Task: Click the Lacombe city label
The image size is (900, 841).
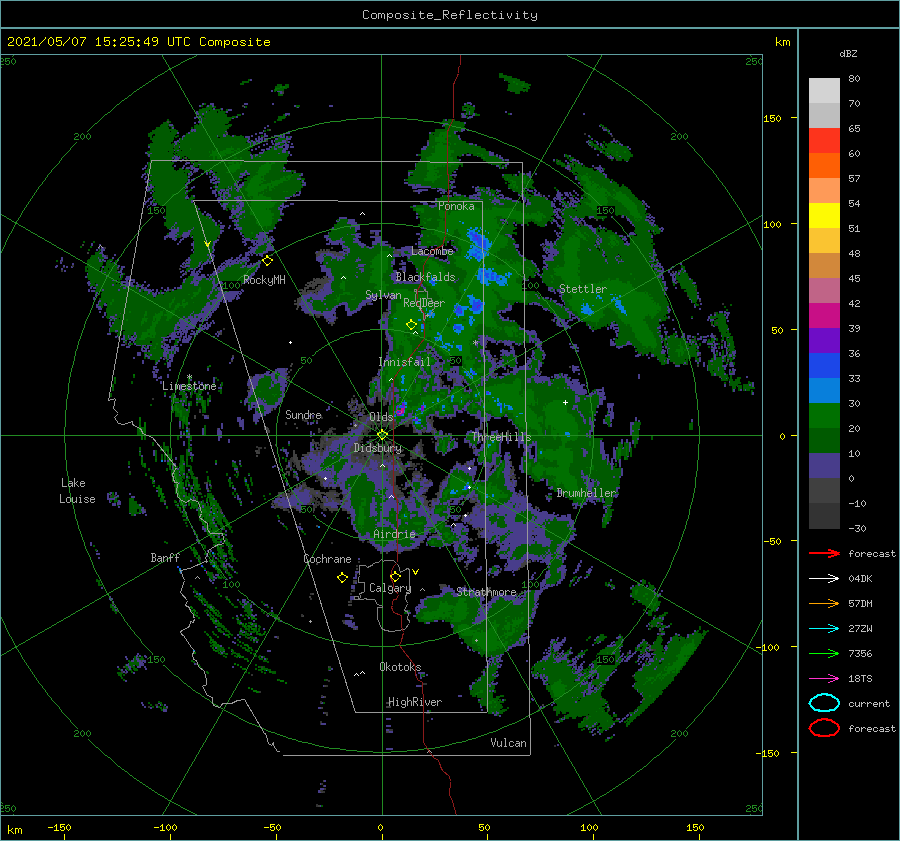Action: (432, 251)
